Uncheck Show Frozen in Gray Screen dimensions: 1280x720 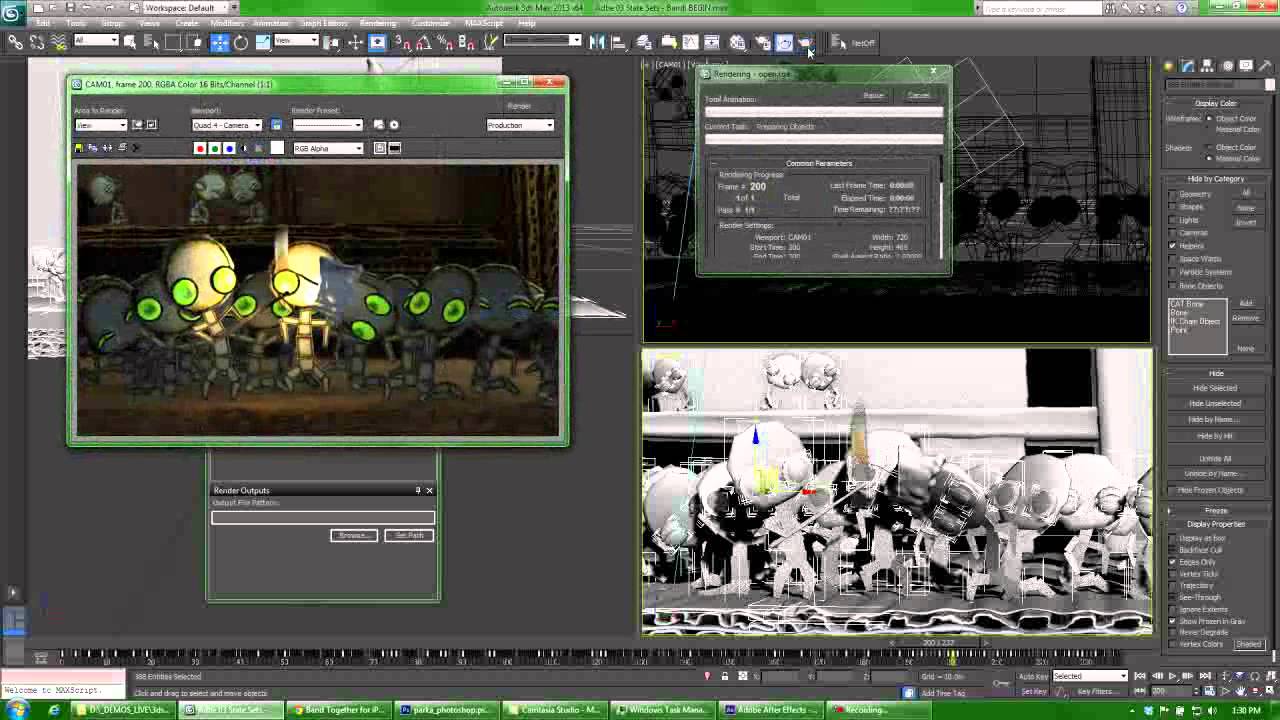click(1173, 621)
